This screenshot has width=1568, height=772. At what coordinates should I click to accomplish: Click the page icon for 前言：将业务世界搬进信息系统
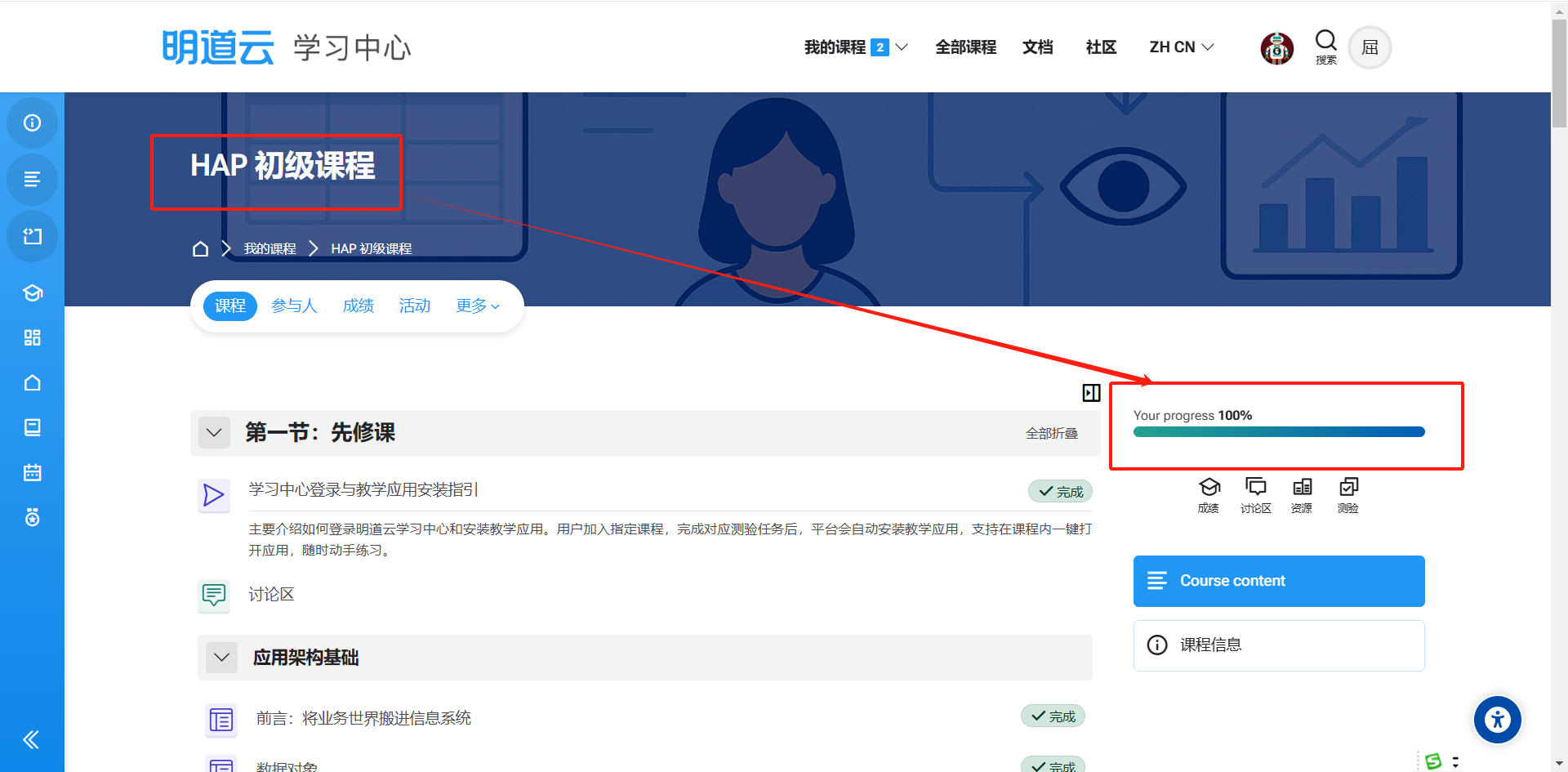(x=220, y=720)
